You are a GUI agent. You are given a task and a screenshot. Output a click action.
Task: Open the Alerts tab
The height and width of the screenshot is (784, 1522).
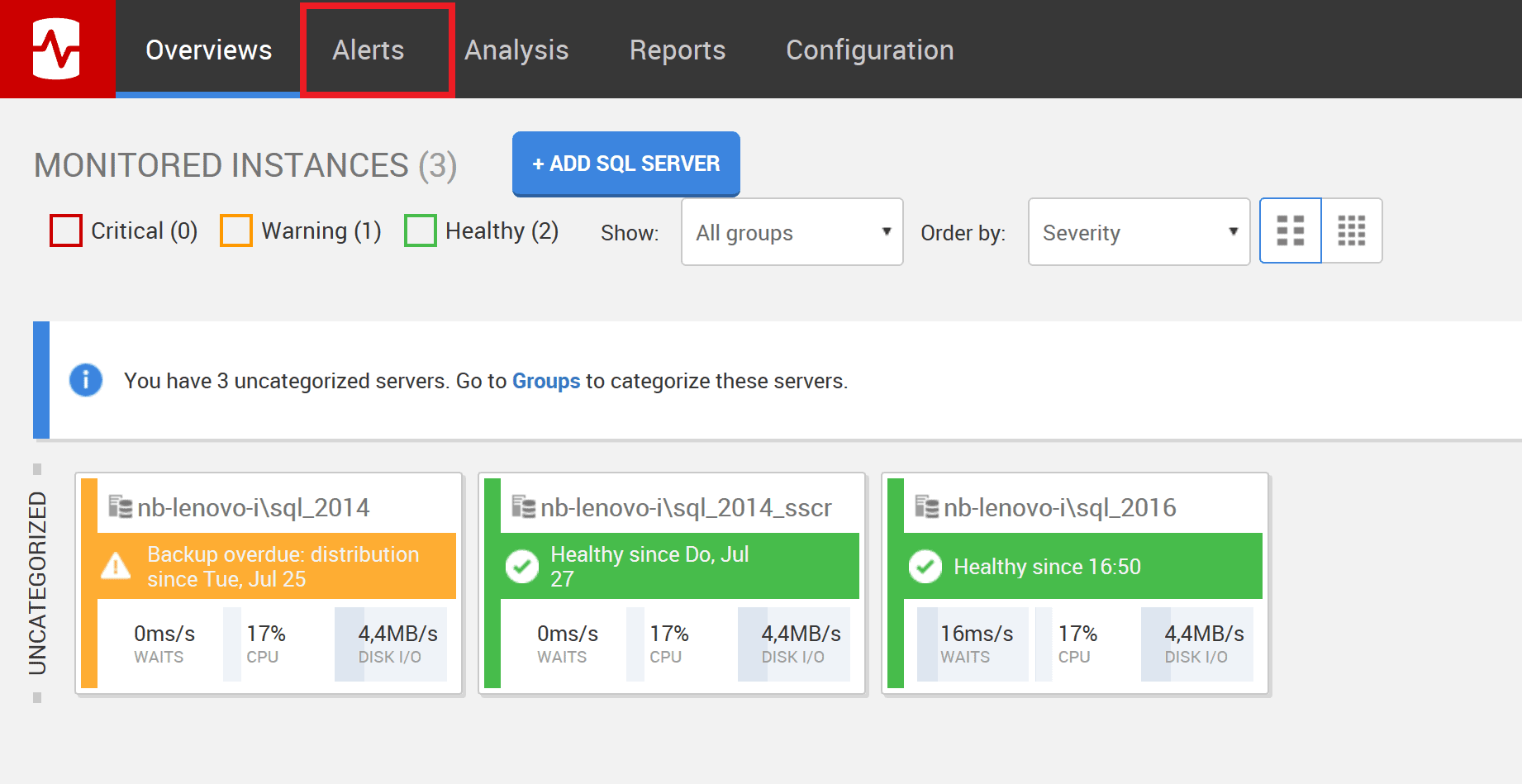click(369, 50)
